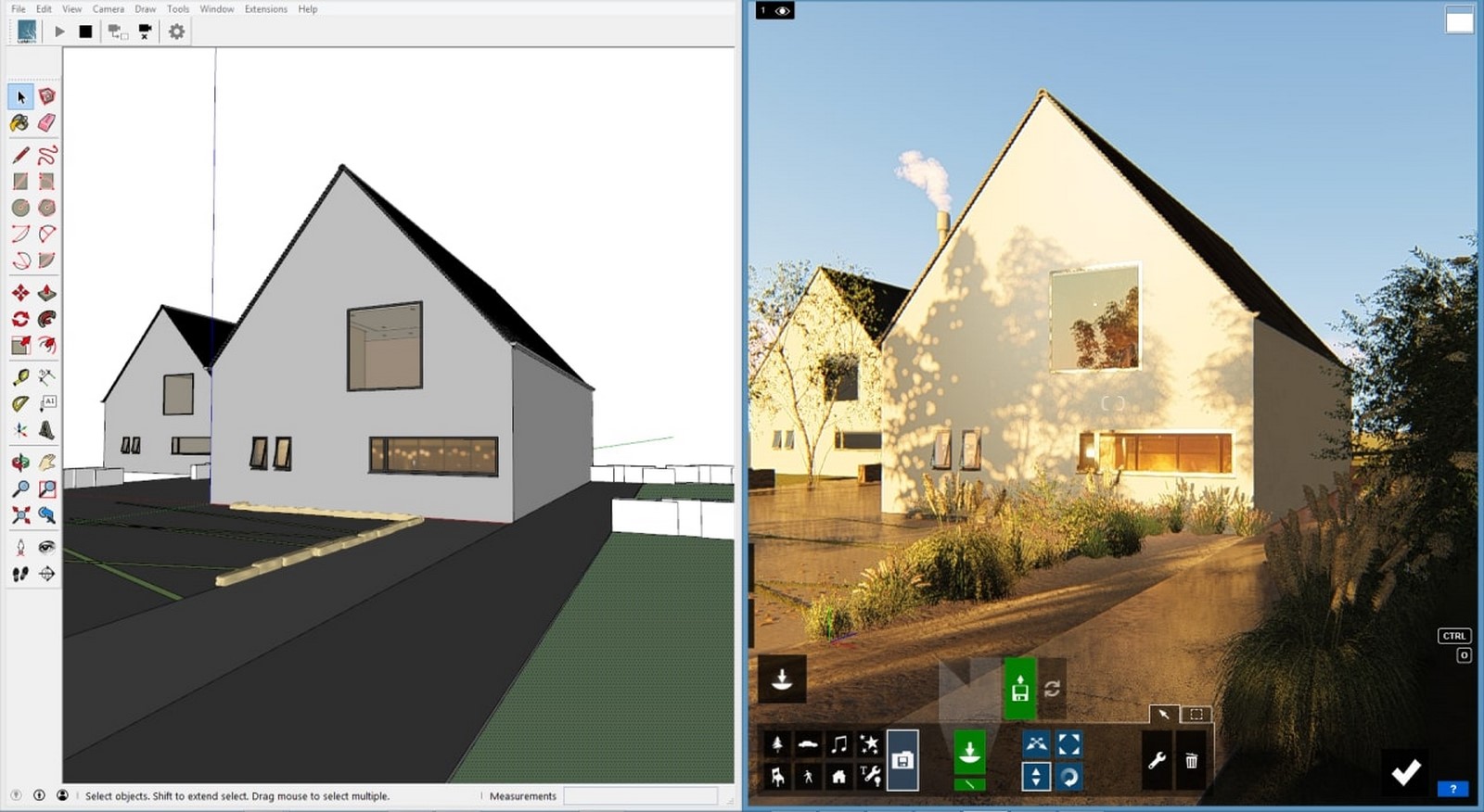The image size is (1484, 812).
Task: Select the Look Around eye tool
Action: pyautogui.click(x=46, y=547)
